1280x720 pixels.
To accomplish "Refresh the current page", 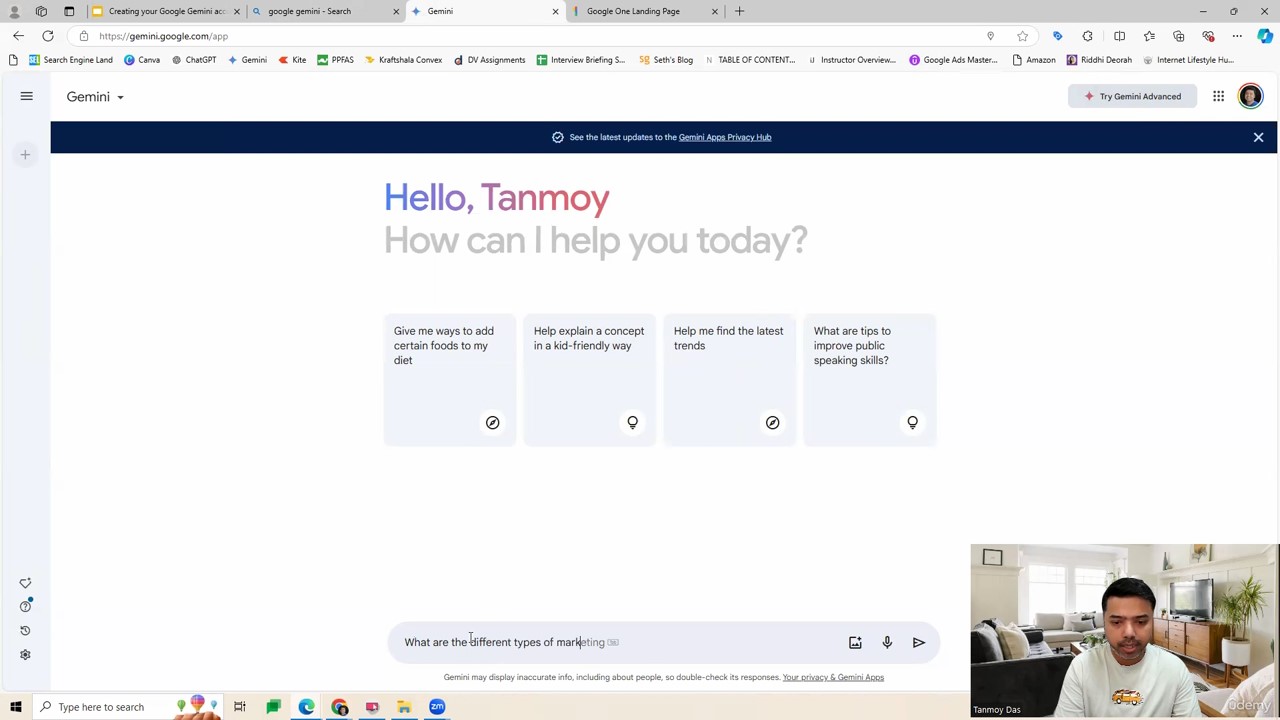I will (47, 36).
